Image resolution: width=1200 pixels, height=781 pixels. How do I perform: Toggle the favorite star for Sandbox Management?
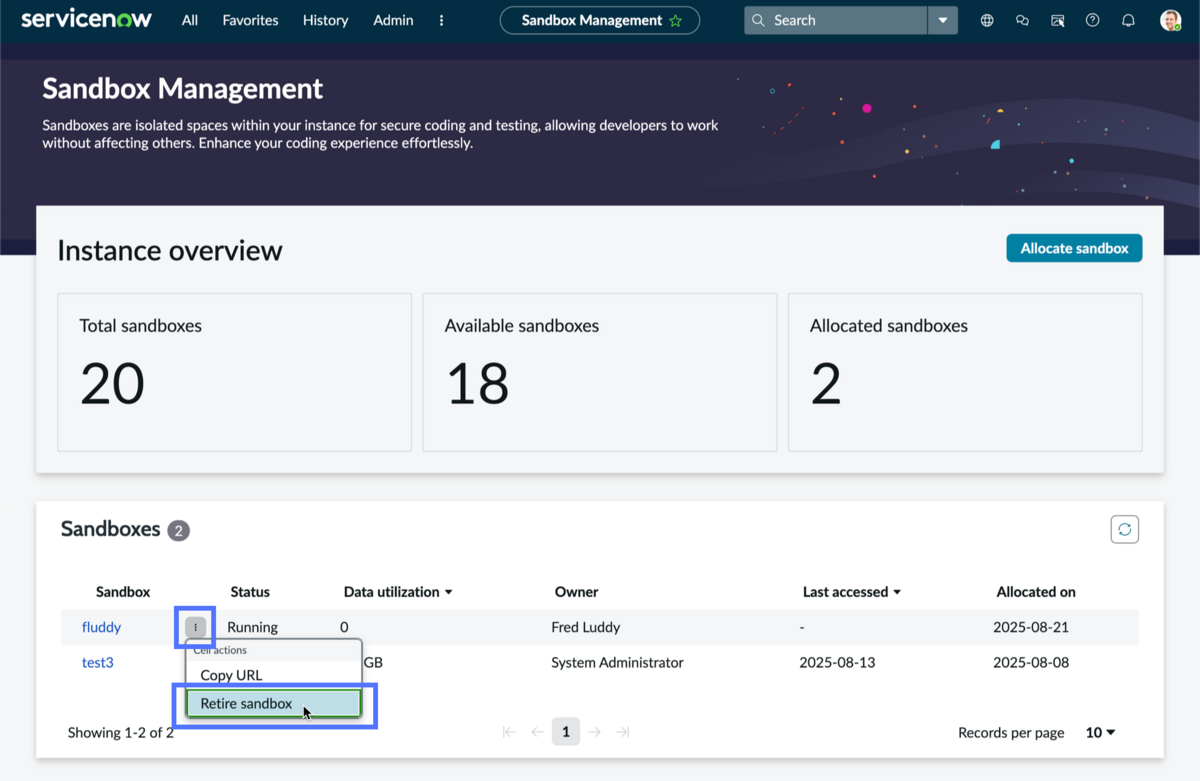(x=676, y=20)
